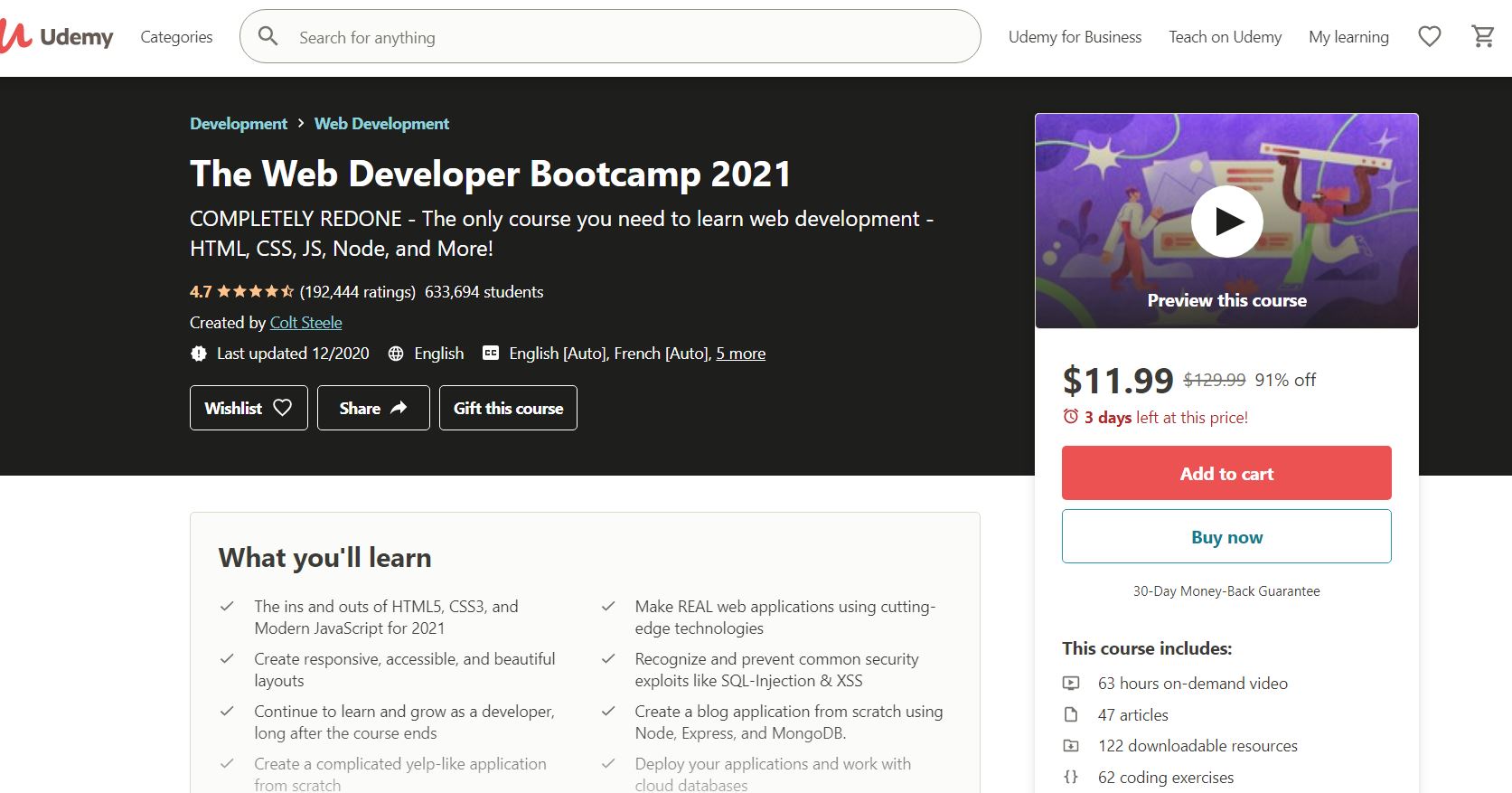Toggle Wishlist for this course

pos(249,408)
